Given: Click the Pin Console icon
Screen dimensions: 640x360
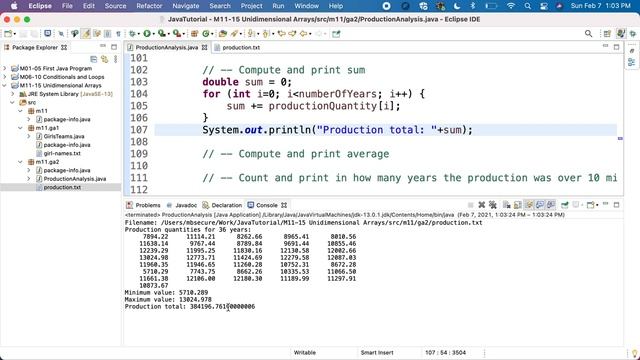Looking at the screenshot, I should pos(564,205).
